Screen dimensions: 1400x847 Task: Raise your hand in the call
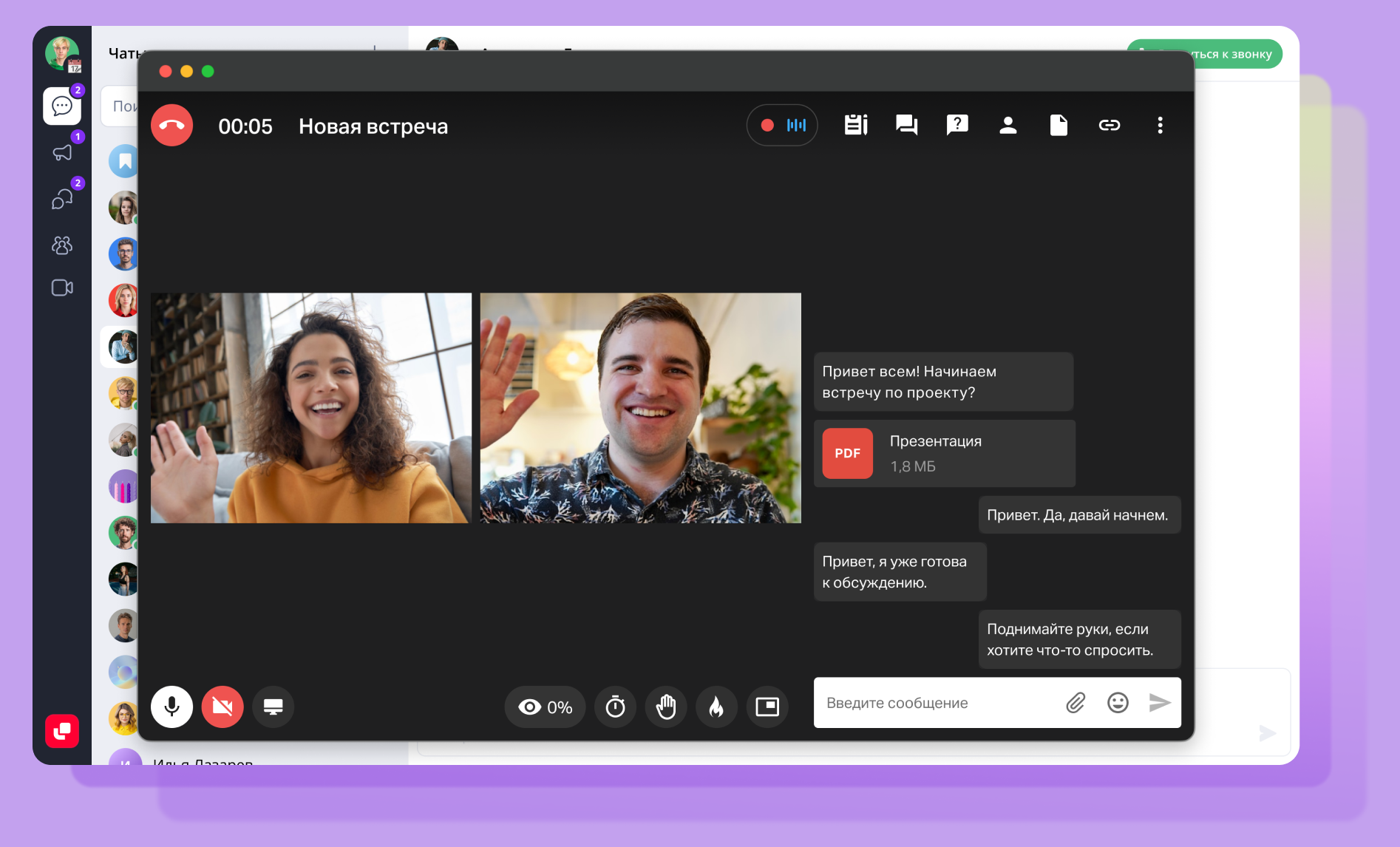point(666,707)
